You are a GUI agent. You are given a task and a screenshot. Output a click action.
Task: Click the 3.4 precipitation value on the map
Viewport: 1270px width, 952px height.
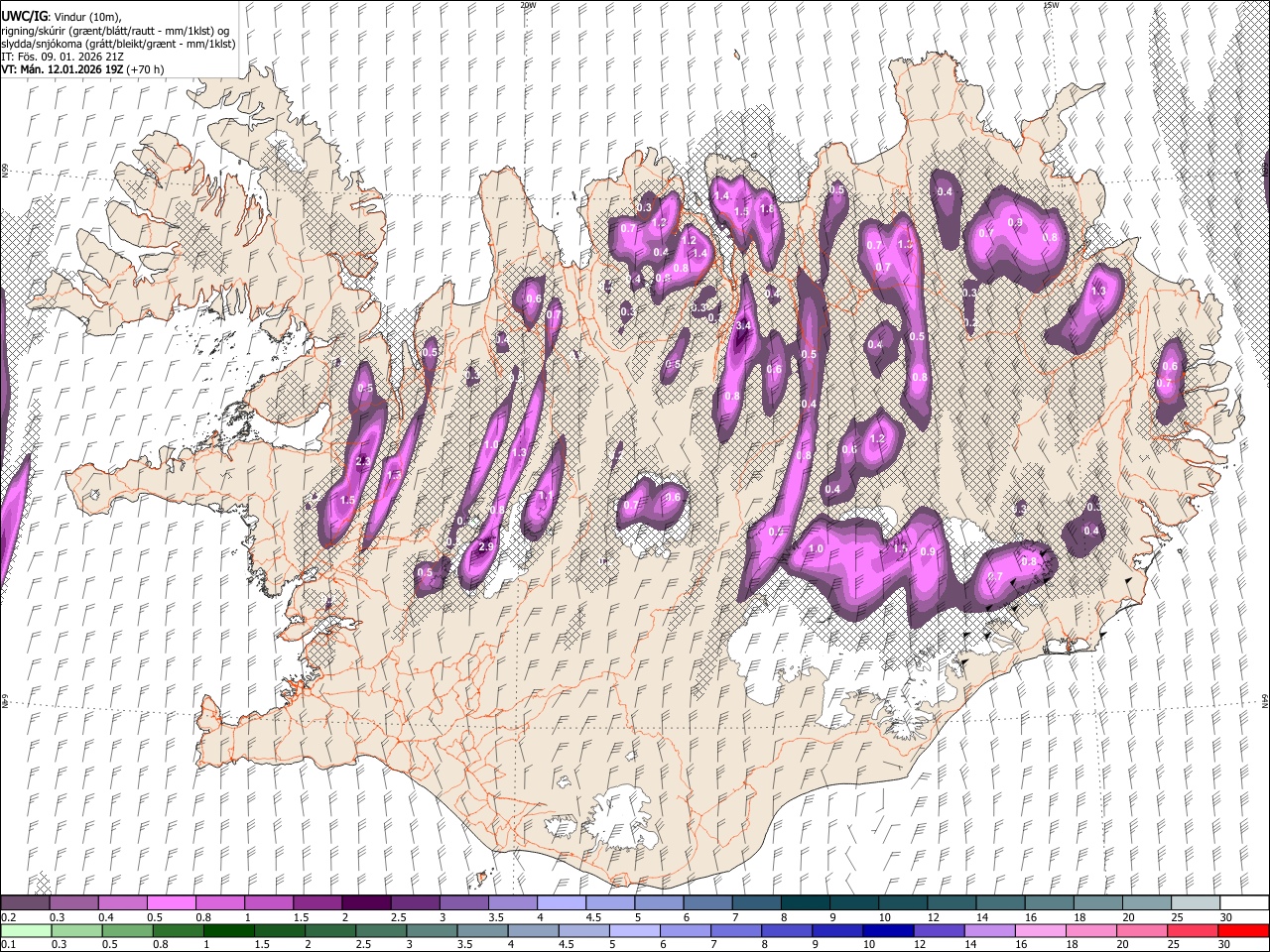pos(742,325)
